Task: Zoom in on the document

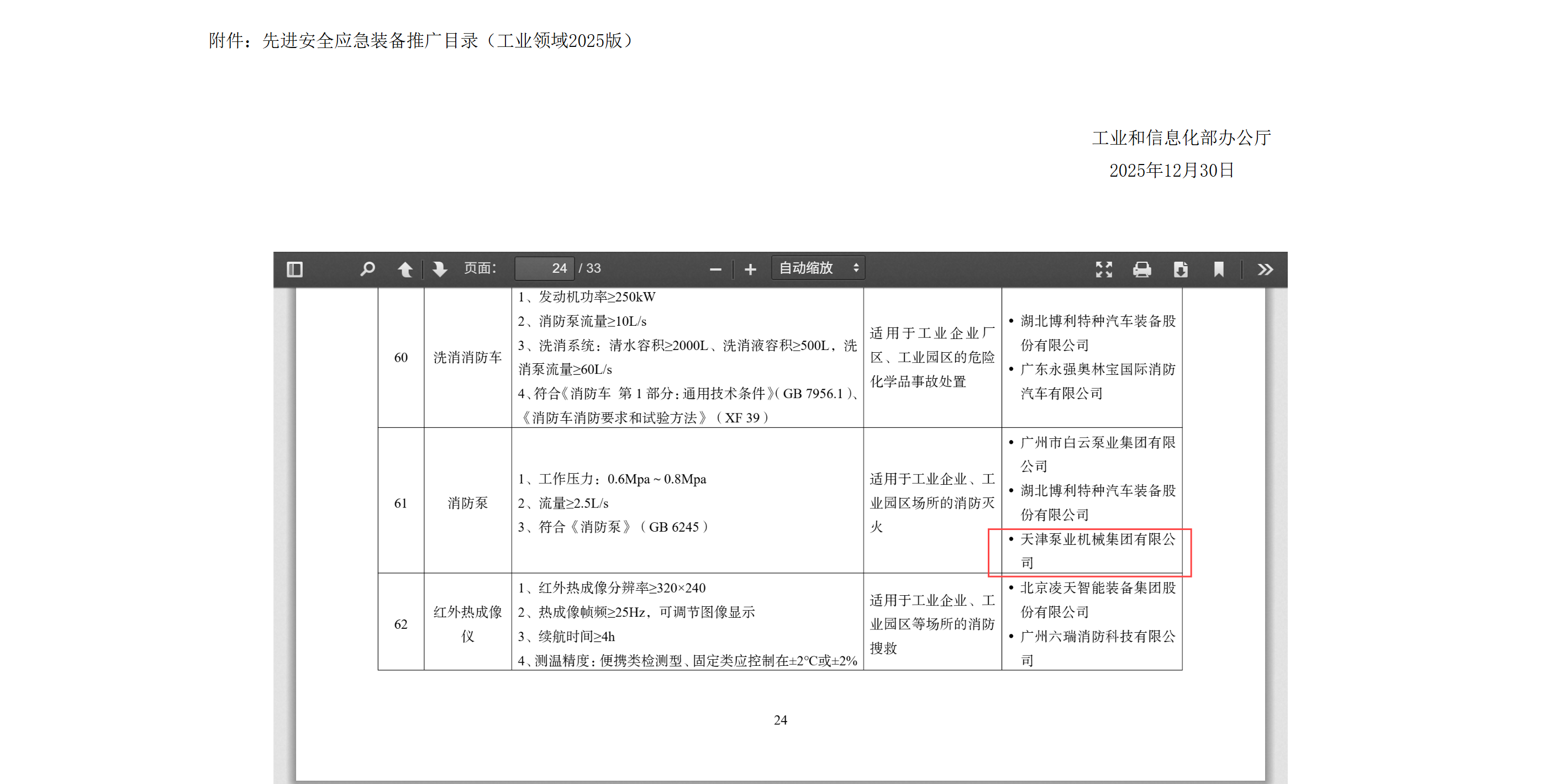Action: pos(750,270)
